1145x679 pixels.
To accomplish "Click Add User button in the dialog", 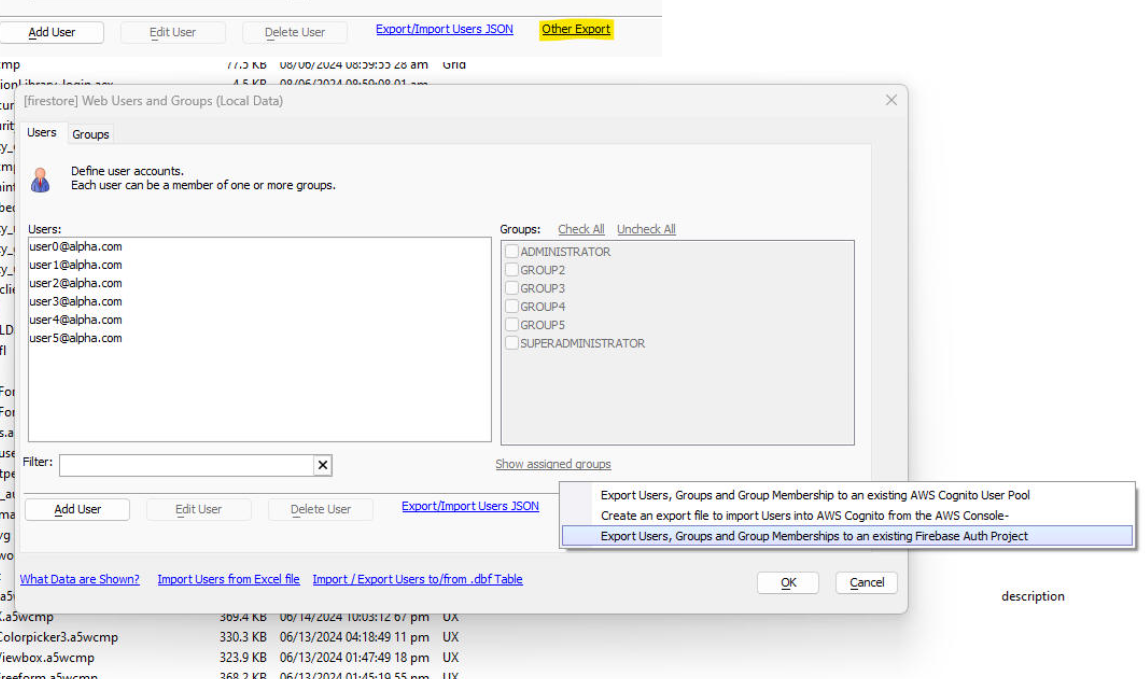I will tap(77, 509).
